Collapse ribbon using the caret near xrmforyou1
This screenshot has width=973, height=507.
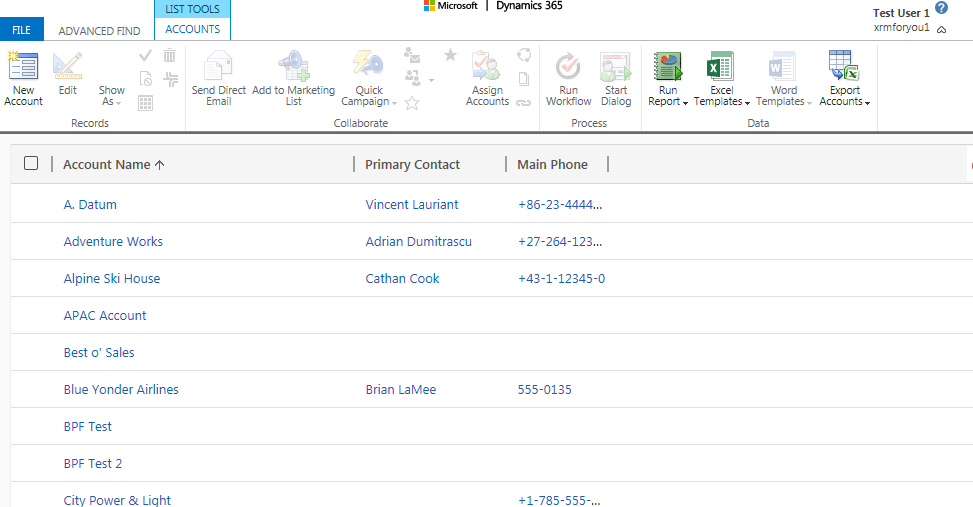click(941, 29)
